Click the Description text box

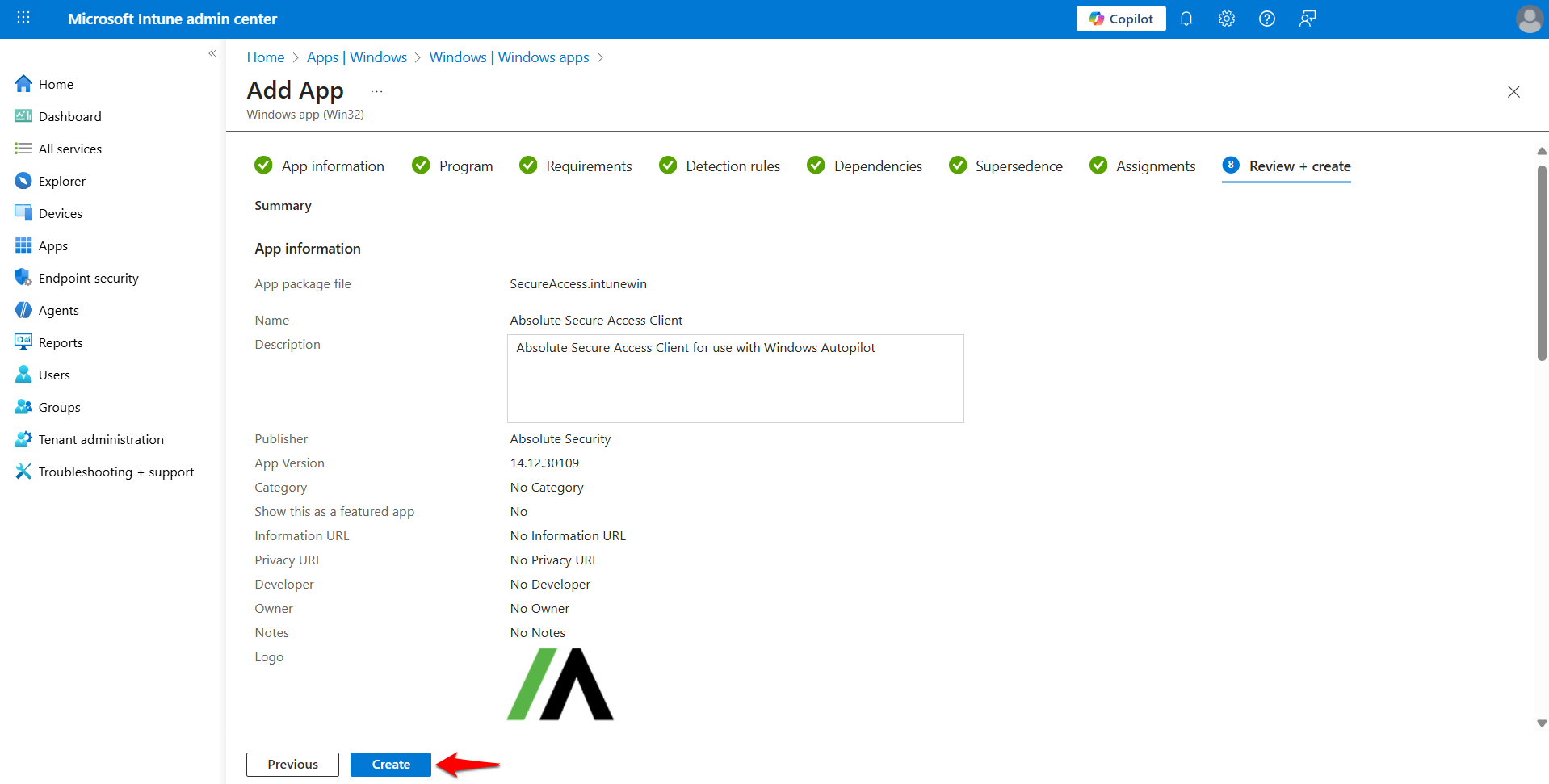[x=736, y=379]
